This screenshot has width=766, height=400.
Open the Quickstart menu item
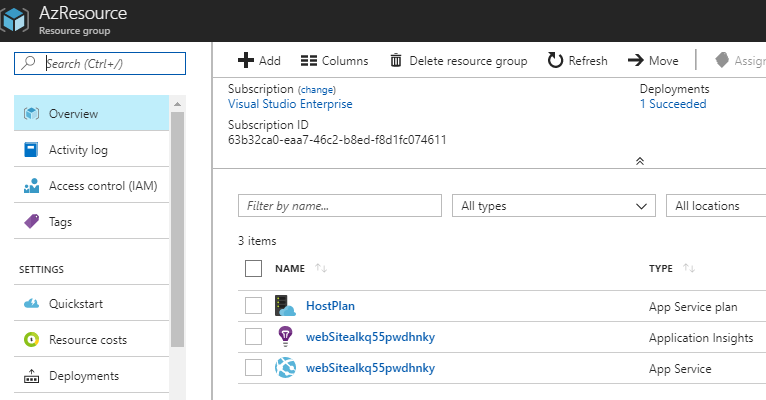(91, 303)
